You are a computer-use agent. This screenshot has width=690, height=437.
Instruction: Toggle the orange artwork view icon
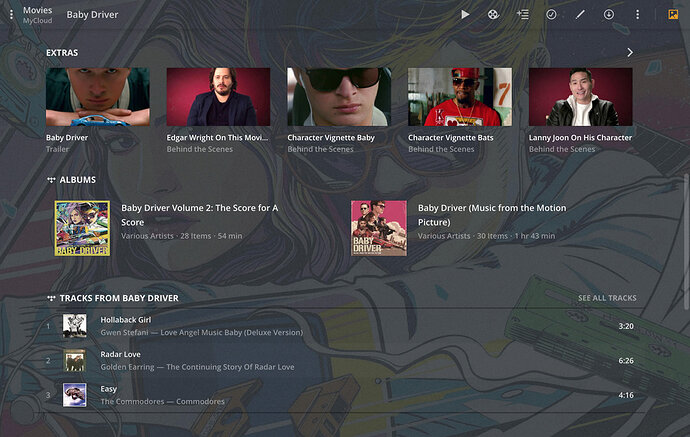[x=673, y=15]
